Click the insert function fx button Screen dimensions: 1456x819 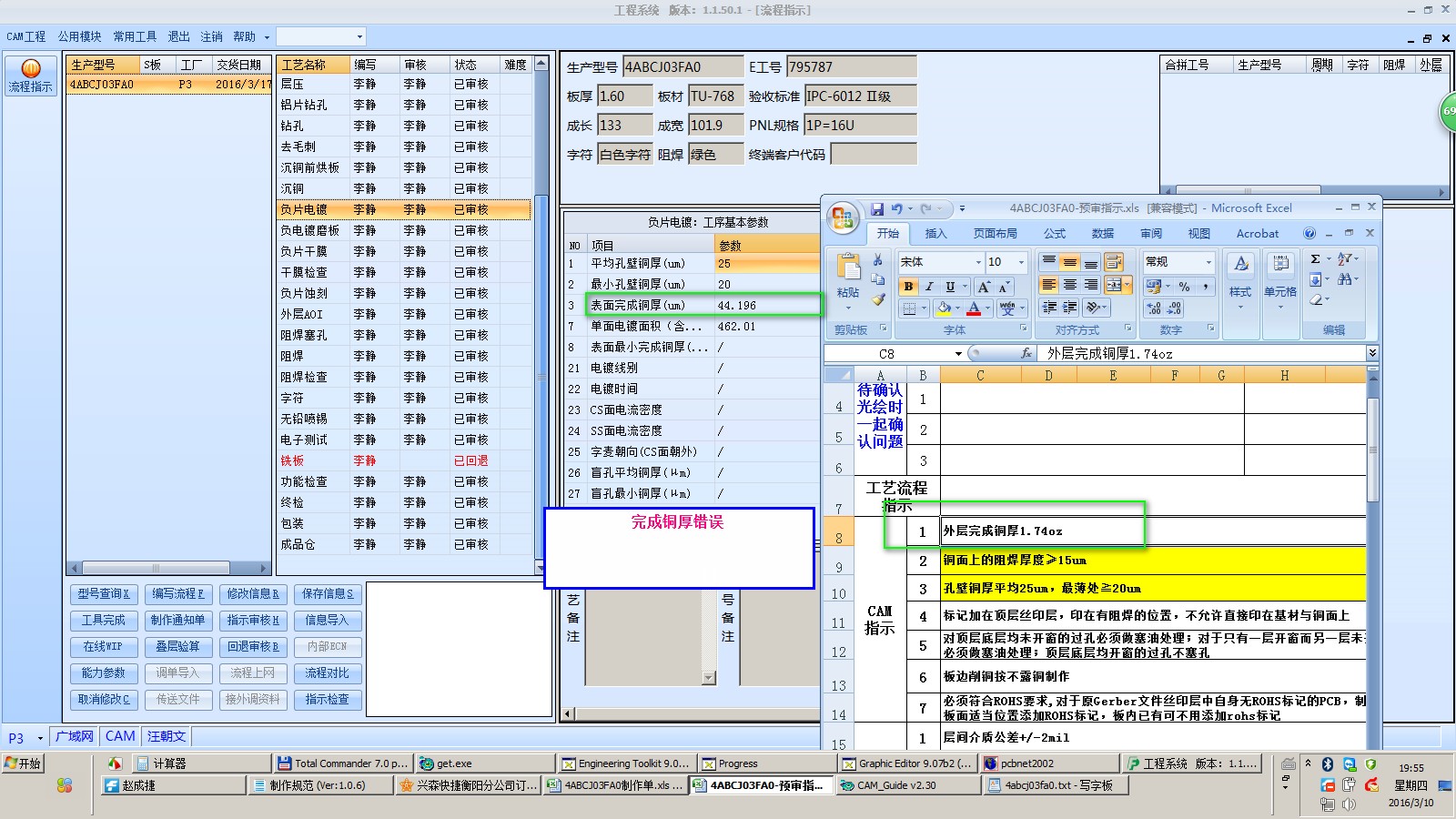[1026, 354]
